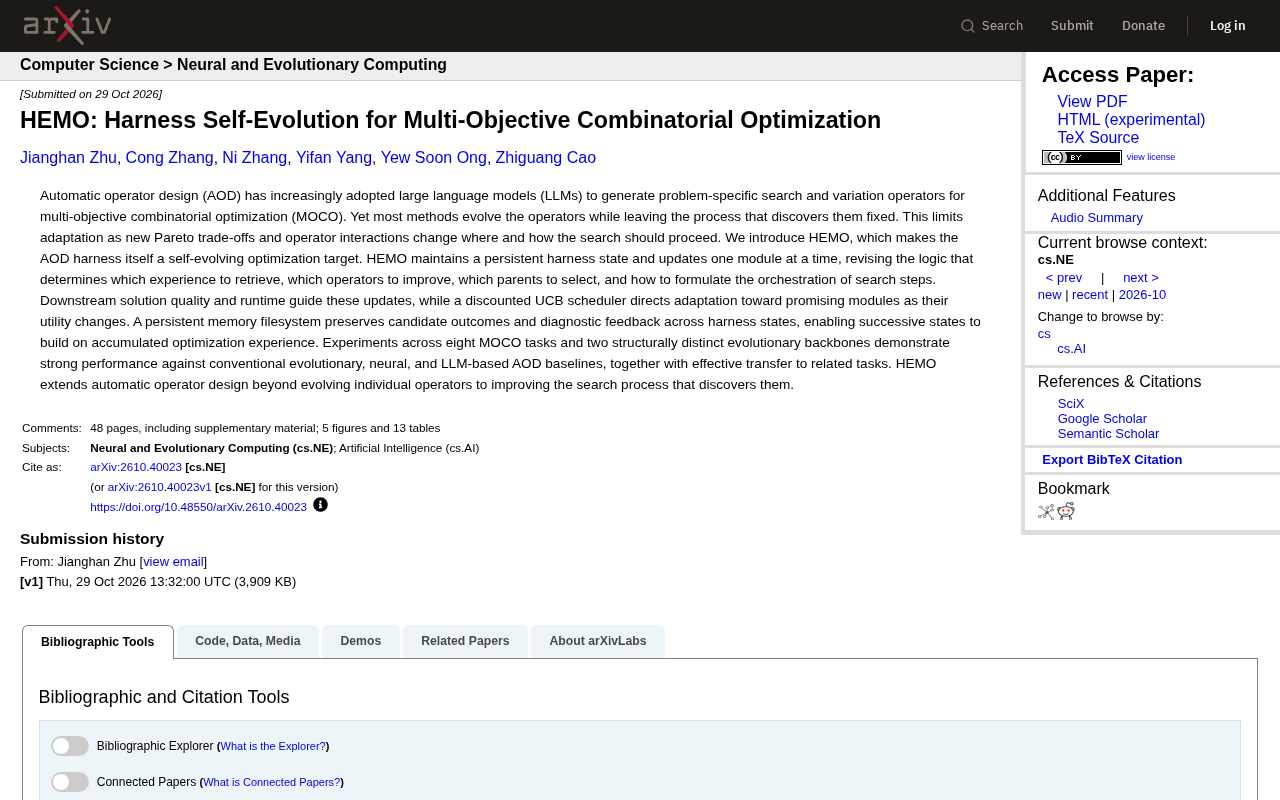1280x800 pixels.
Task: Open the DOI link 10.48550/arXiv.2610.40023
Action: click(198, 507)
